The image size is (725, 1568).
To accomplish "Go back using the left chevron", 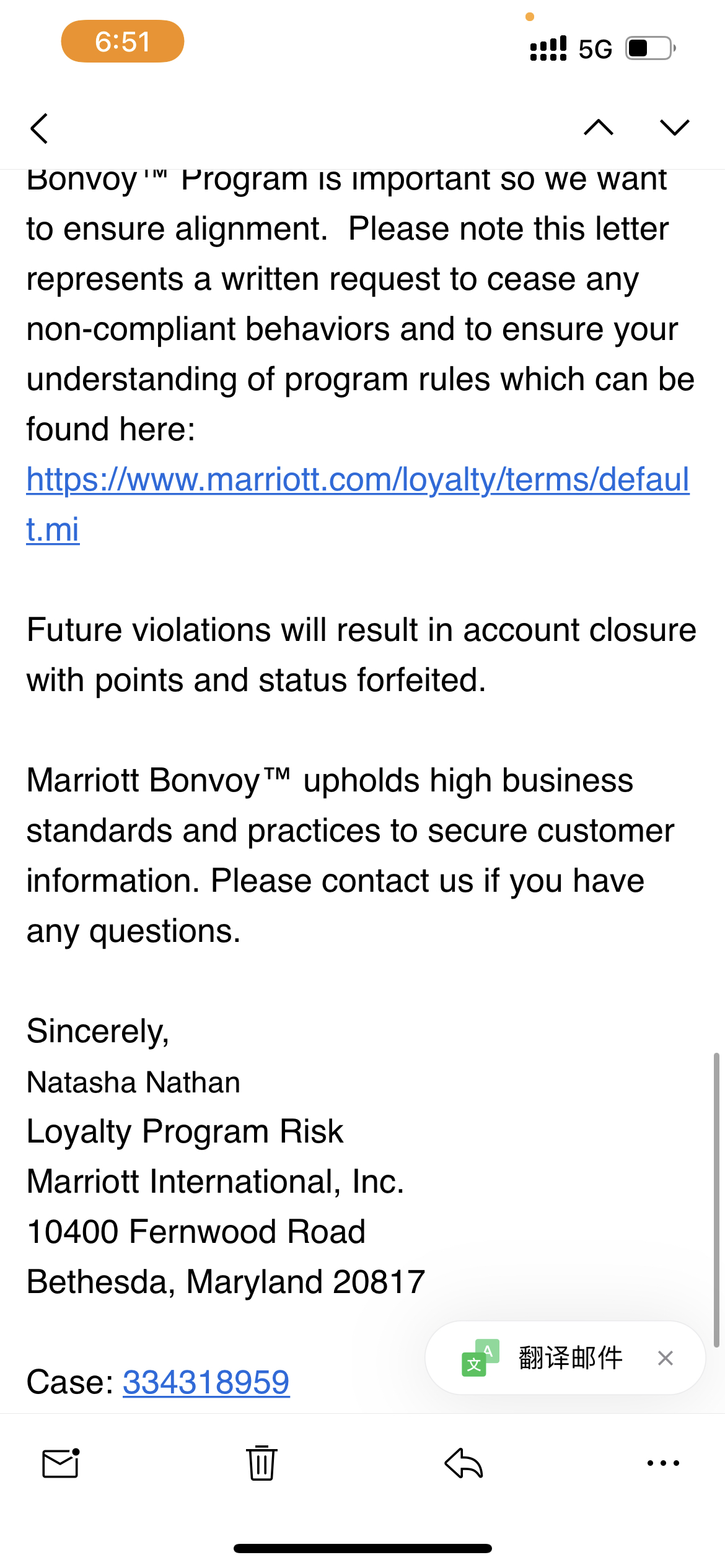I will tap(39, 128).
